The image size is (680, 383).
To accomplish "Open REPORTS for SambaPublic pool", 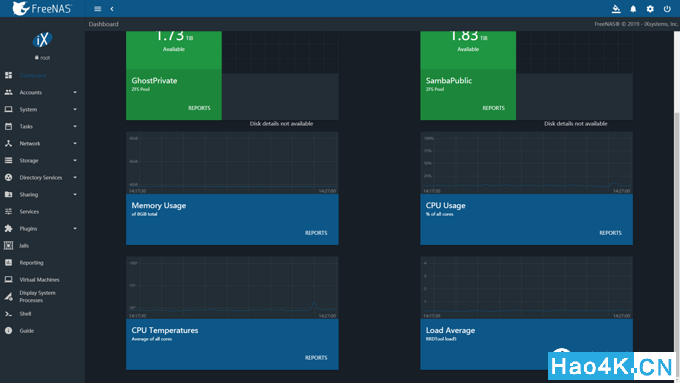I will pos(494,108).
